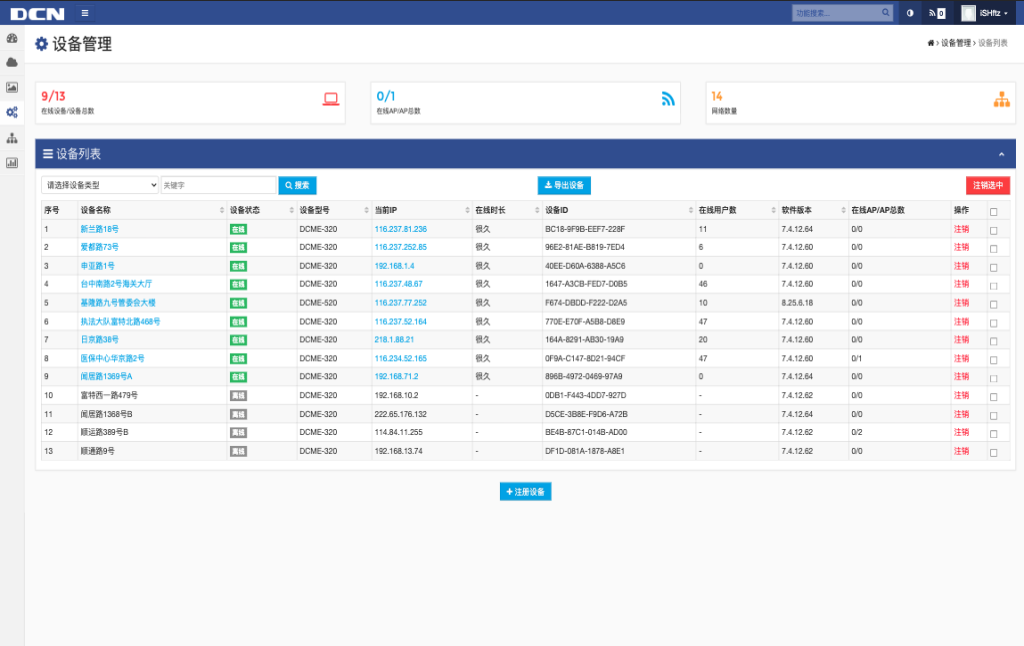Tick the checkbox for row 5 device
Viewport: 1024px width, 646px height.
(x=993, y=303)
